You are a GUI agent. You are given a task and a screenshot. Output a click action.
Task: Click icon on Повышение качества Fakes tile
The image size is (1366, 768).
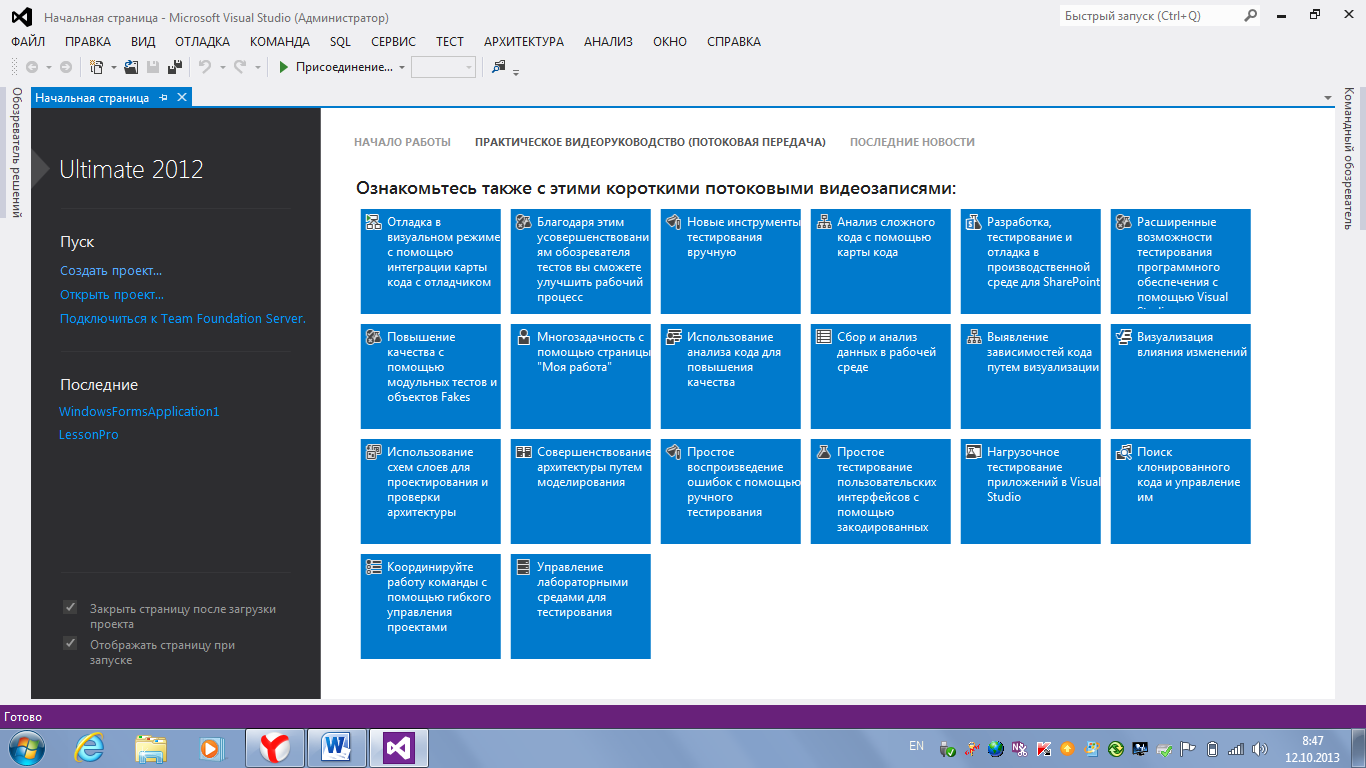pos(373,337)
